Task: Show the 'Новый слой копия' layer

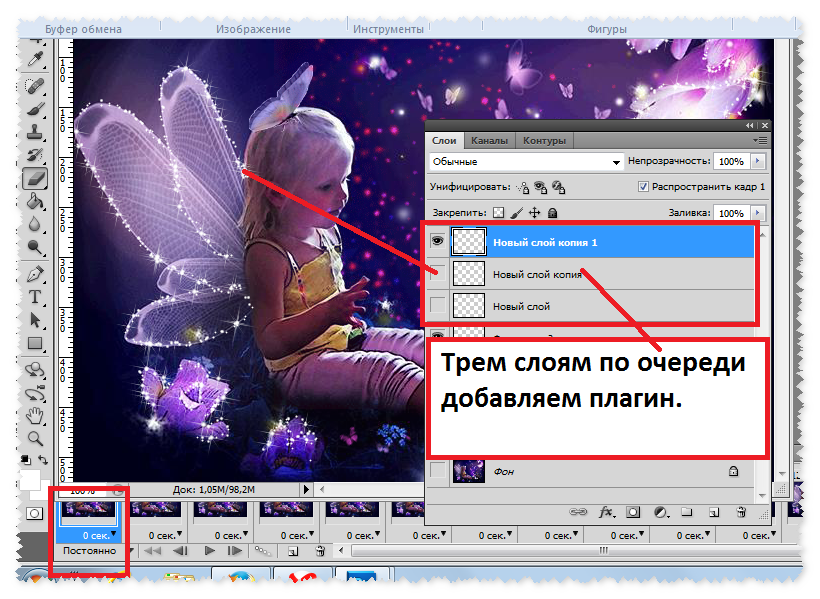Action: (x=437, y=273)
